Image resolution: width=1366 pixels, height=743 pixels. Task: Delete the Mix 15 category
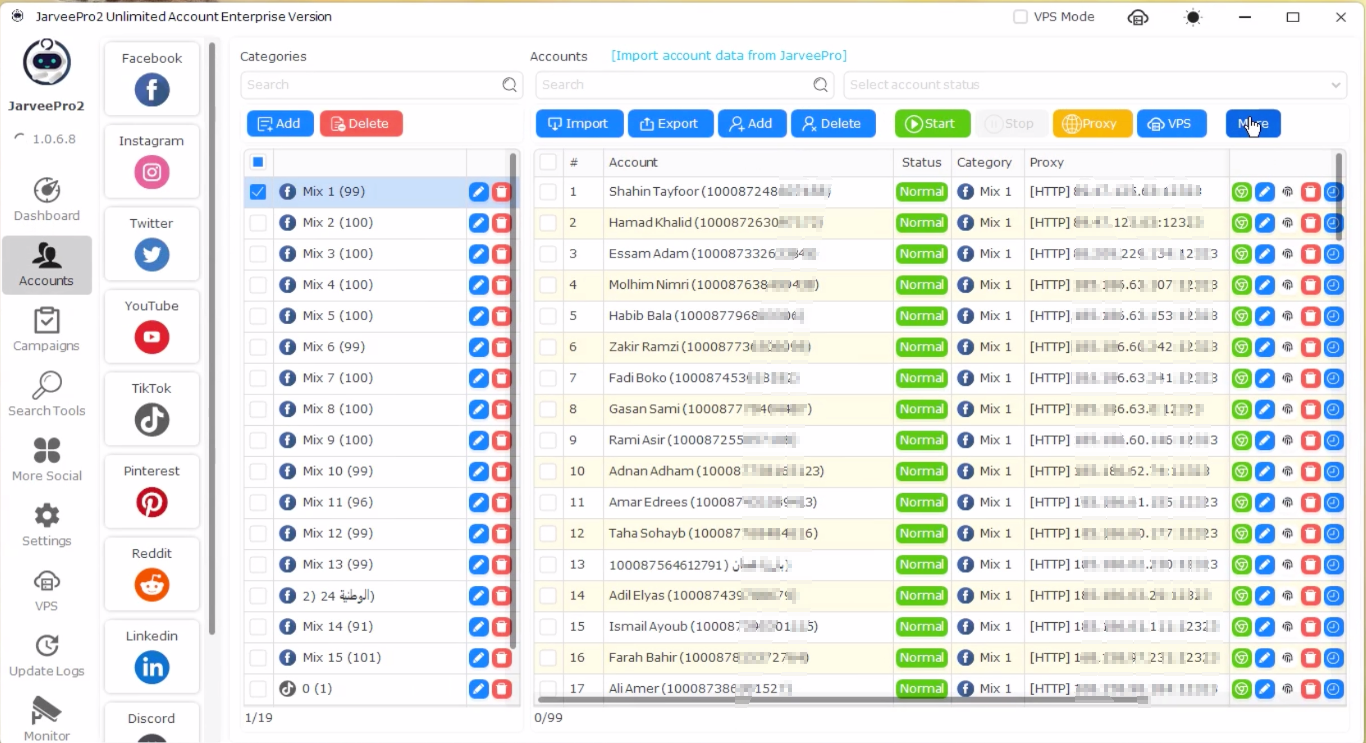pyautogui.click(x=502, y=658)
